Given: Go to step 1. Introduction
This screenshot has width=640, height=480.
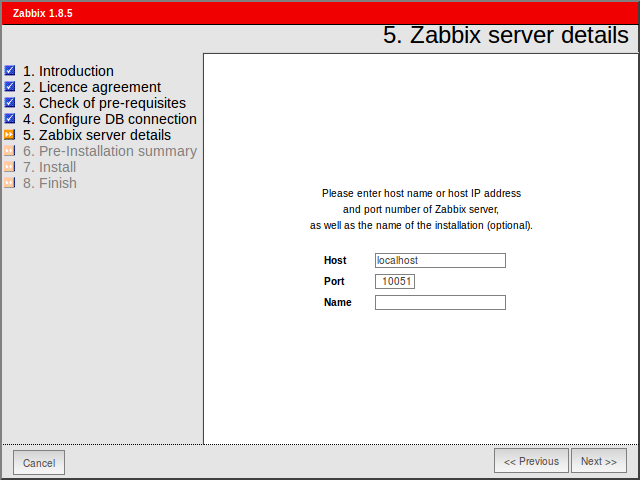Looking at the screenshot, I should pos(68,71).
